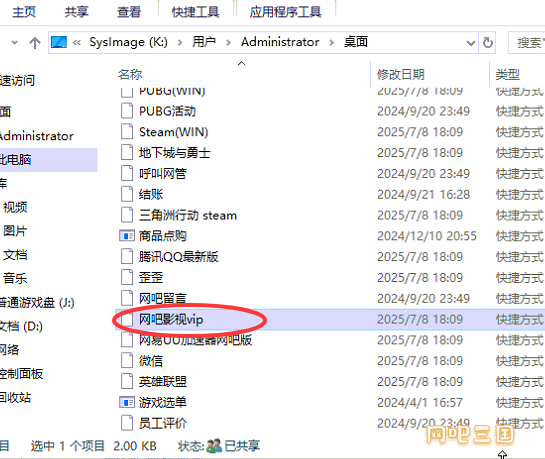
Task: Click icon of 英雄联盟 shortcut
Action: [x=127, y=382]
